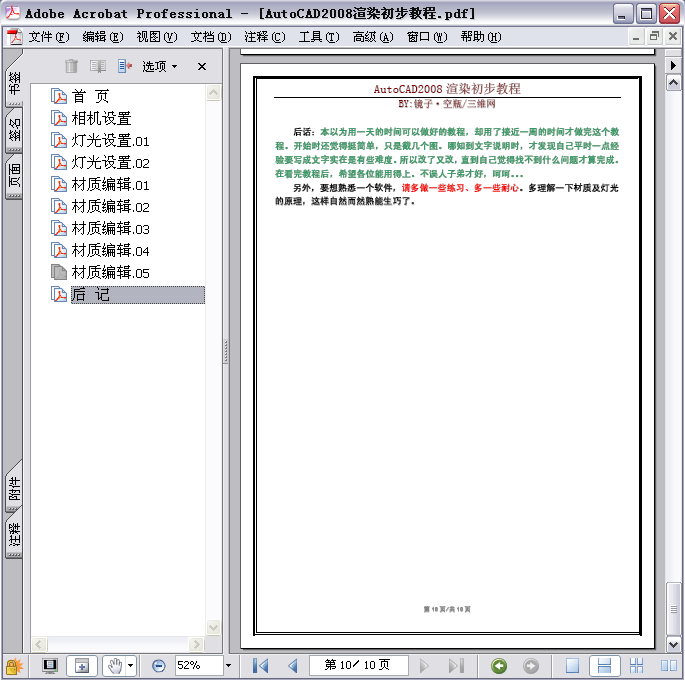The height and width of the screenshot is (680, 685).
Task: Select the 后 记 bookmark
Action: point(138,295)
